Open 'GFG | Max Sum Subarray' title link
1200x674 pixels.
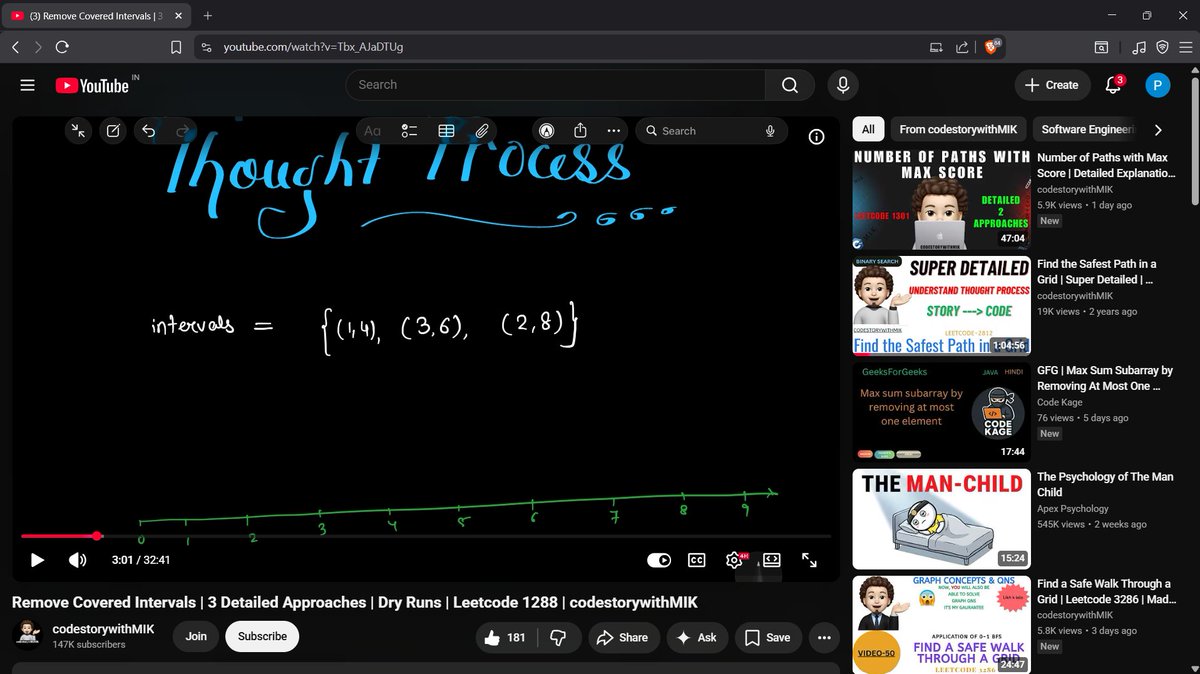(1105, 378)
